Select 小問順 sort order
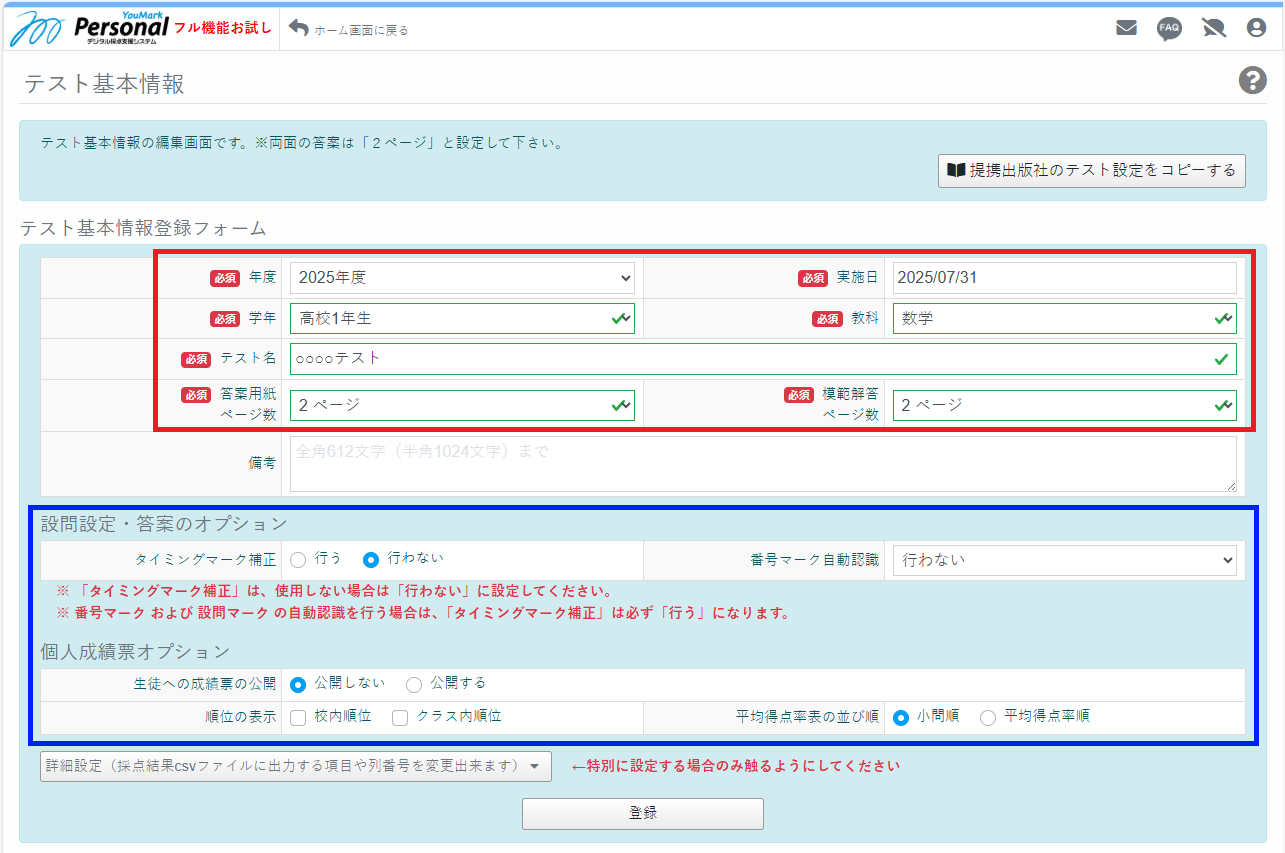The width and height of the screenshot is (1285, 853). (901, 717)
